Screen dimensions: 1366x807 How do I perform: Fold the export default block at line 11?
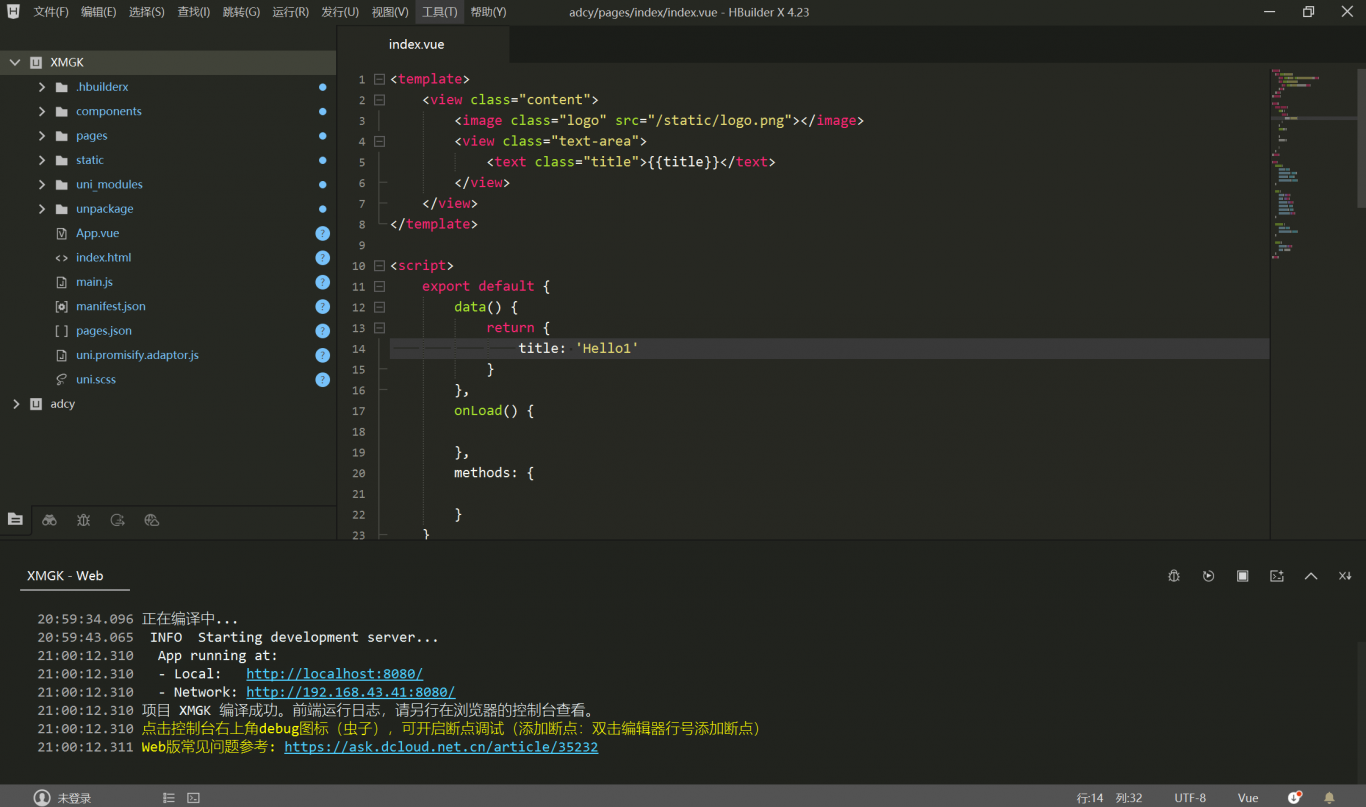[x=379, y=287]
